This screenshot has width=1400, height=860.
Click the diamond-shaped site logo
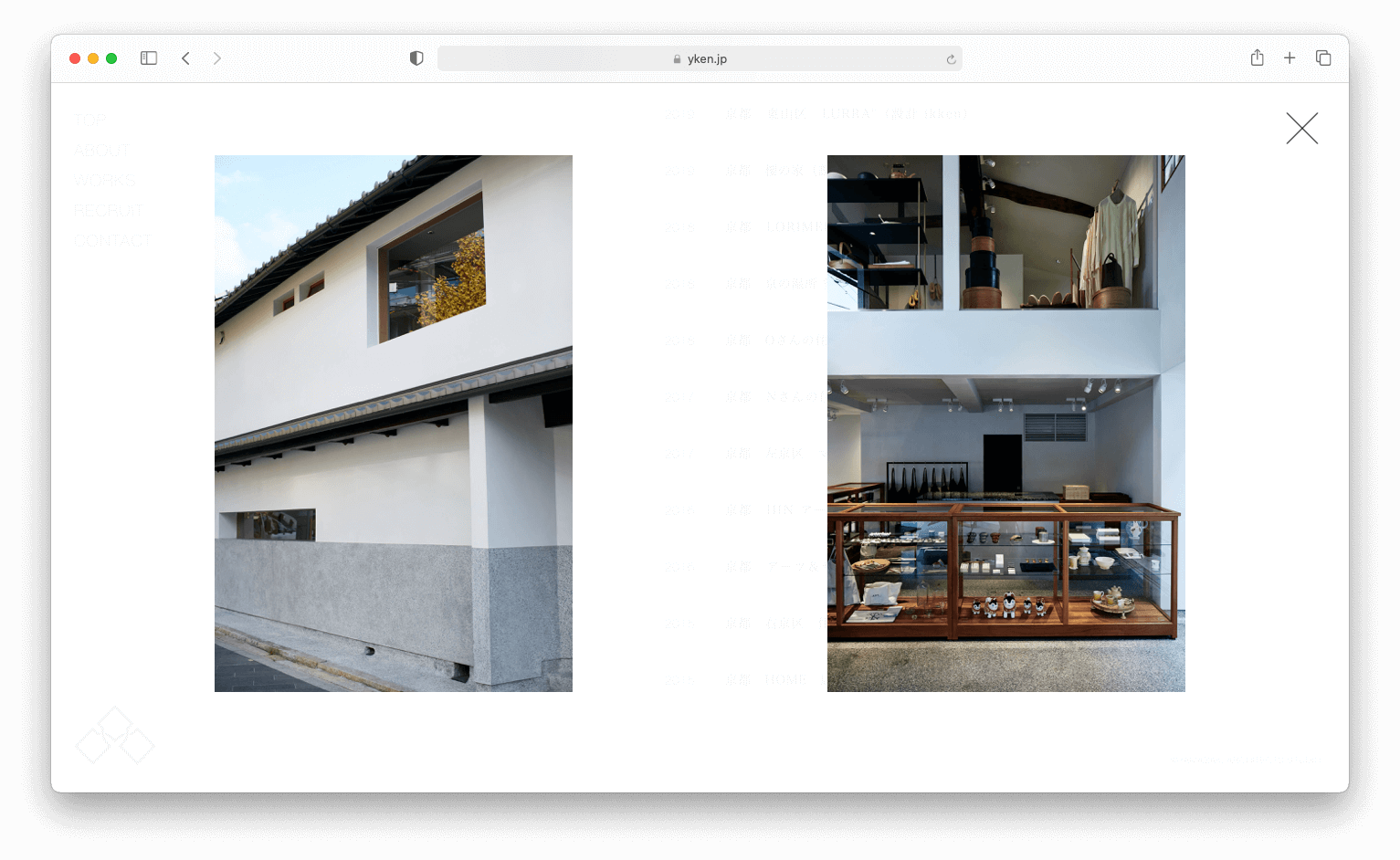115,736
